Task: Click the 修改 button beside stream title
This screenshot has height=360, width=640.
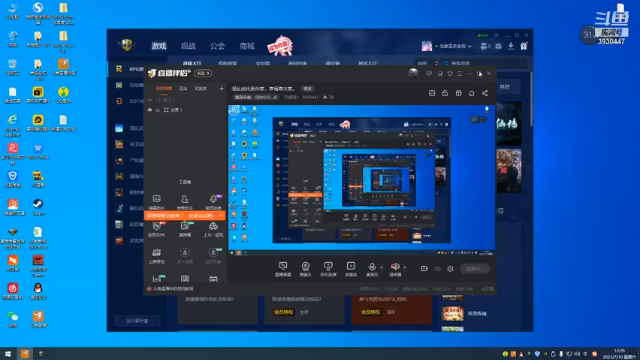Action: click(307, 89)
